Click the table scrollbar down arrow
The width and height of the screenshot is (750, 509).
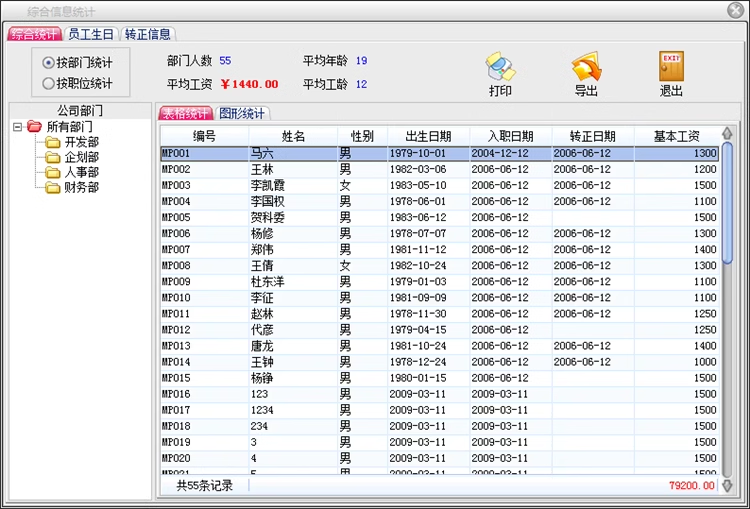[x=727, y=486]
